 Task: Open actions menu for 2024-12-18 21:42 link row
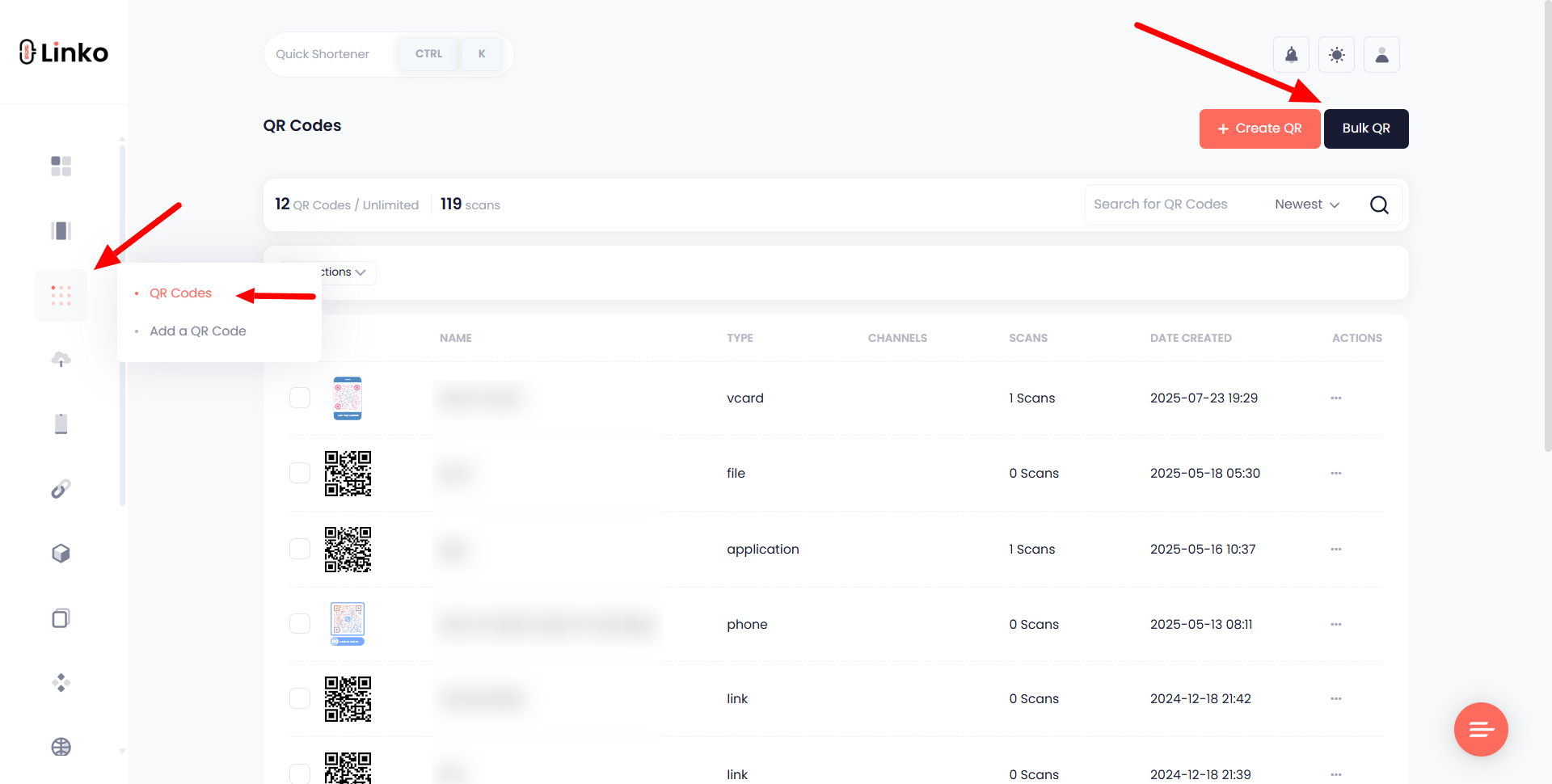(1335, 698)
